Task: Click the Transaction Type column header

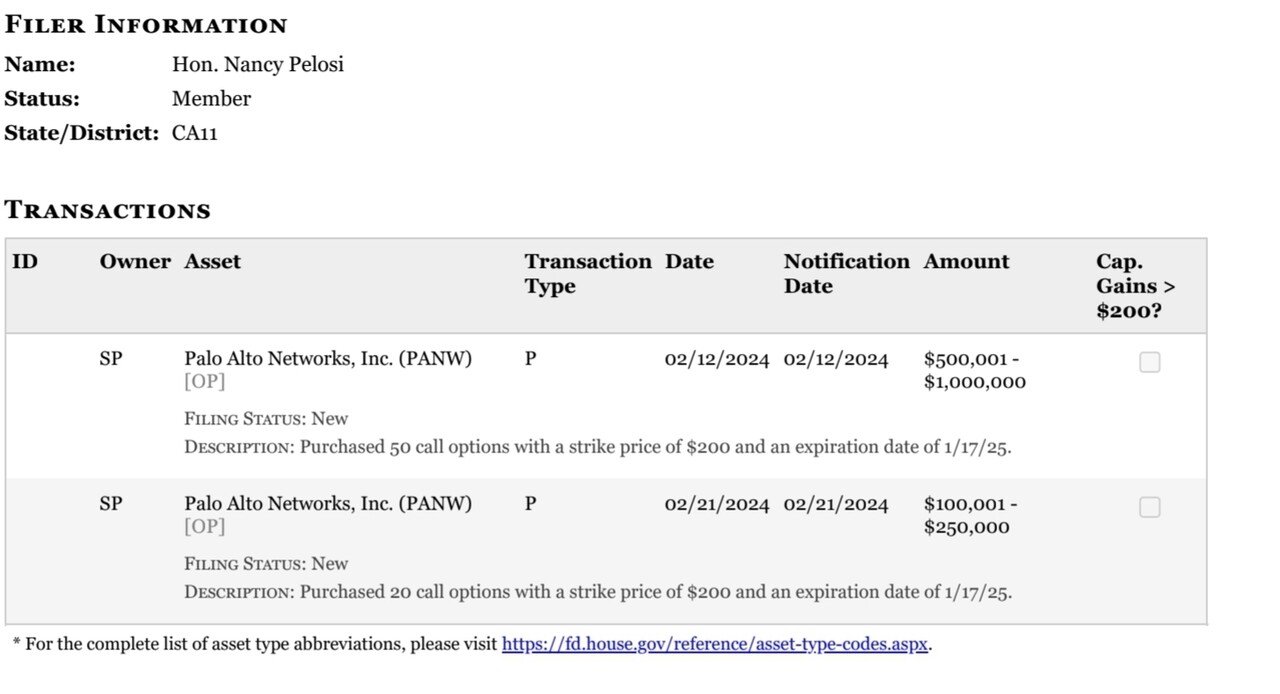Action: point(587,274)
